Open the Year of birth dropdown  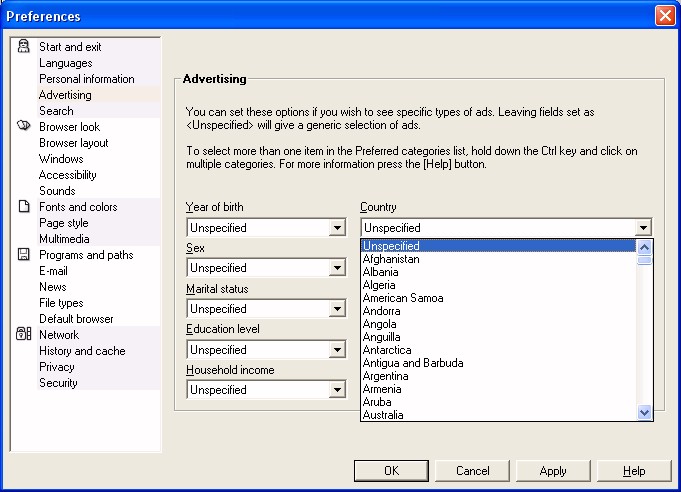tap(337, 228)
